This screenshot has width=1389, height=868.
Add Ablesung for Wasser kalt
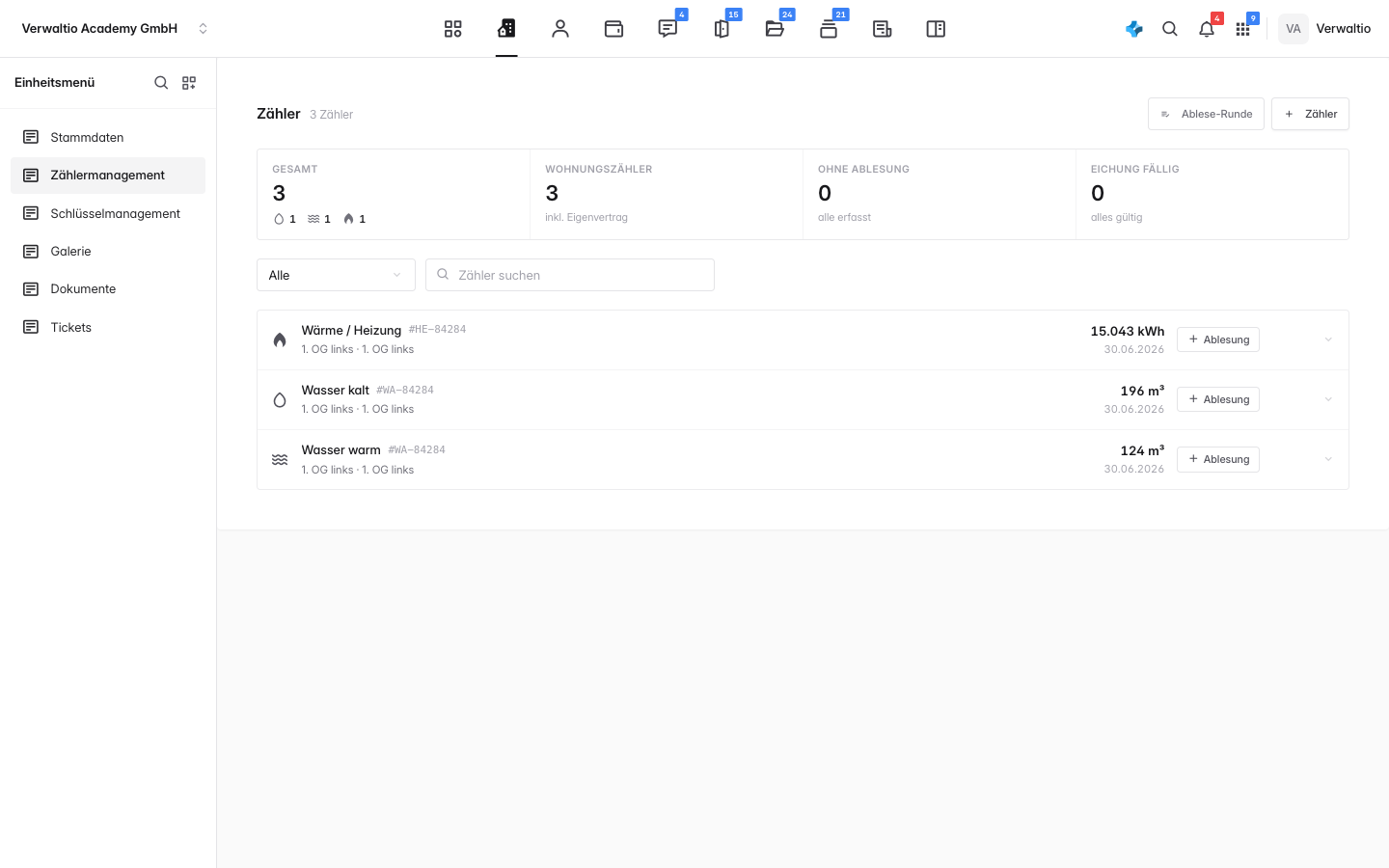[x=1218, y=399]
